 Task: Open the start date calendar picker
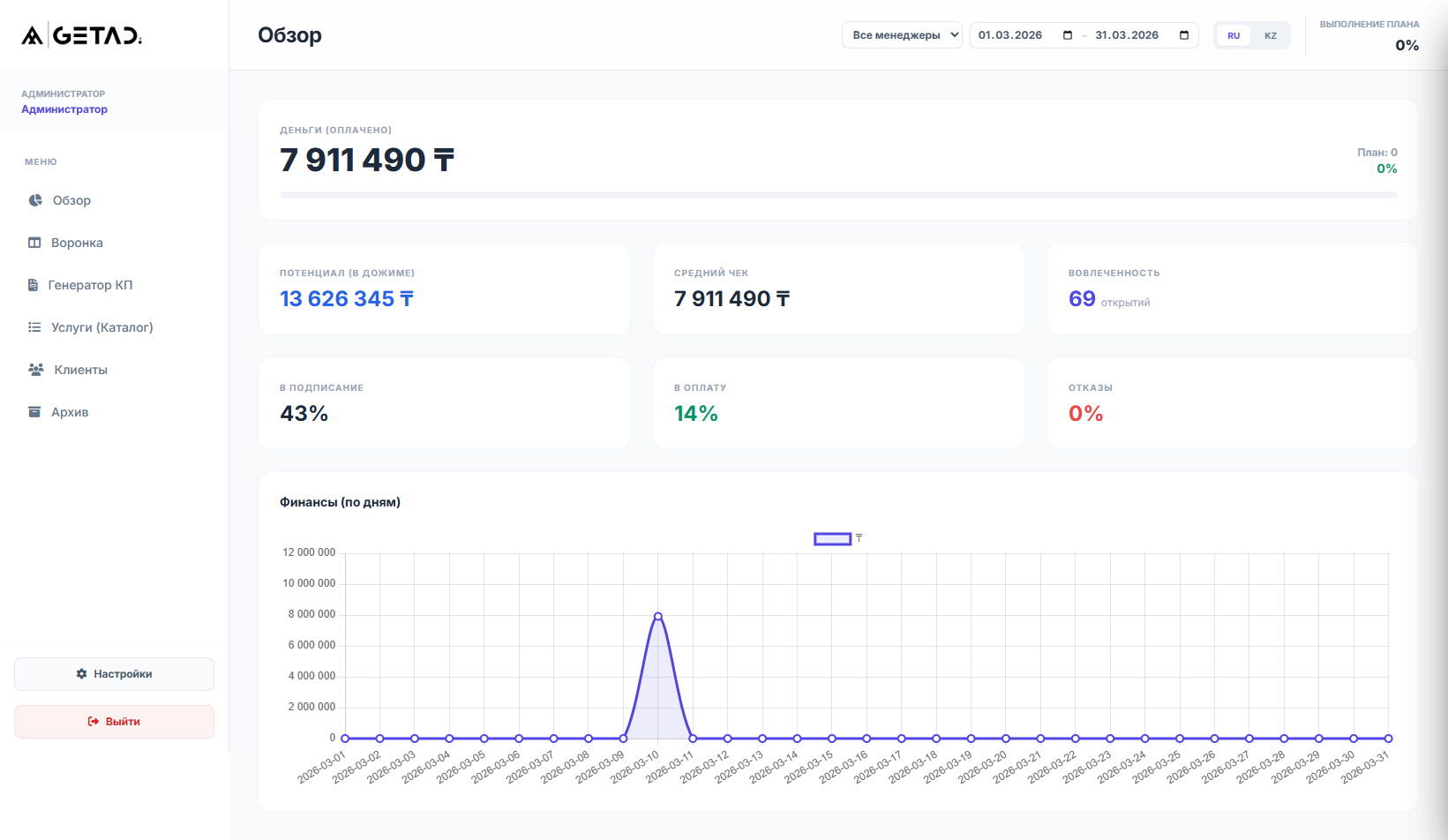coord(1068,35)
